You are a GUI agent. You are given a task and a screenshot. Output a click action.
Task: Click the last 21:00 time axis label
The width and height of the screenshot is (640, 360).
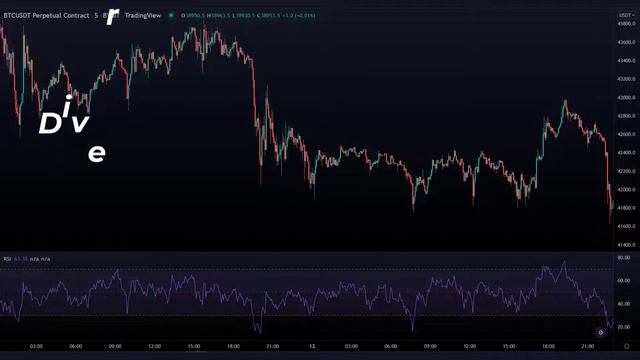(x=588, y=346)
